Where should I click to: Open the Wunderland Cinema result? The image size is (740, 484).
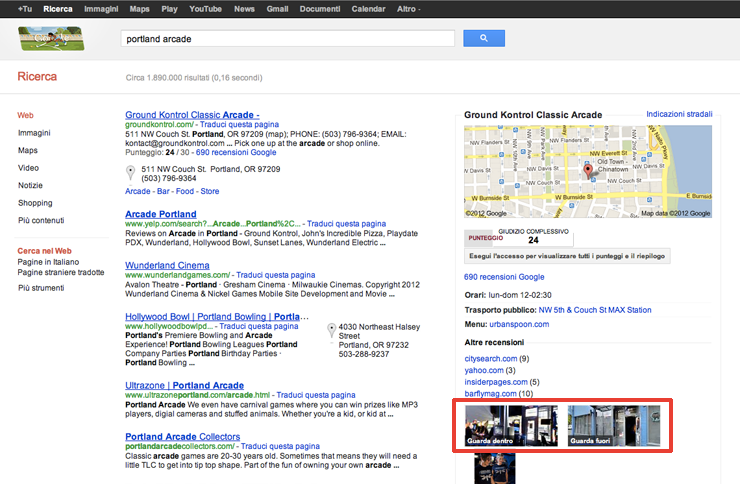click(x=167, y=265)
